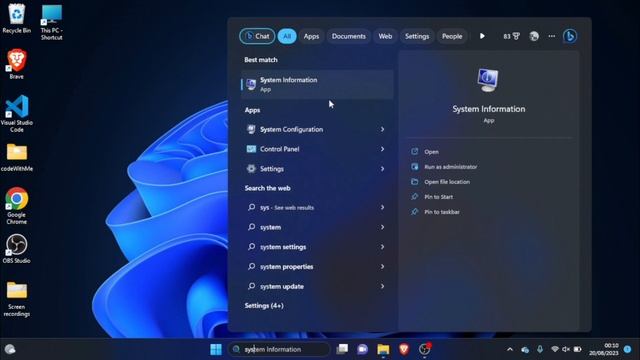The image size is (640, 360).
Task: Expand 'system properties' suggestion chevron
Action: (382, 267)
